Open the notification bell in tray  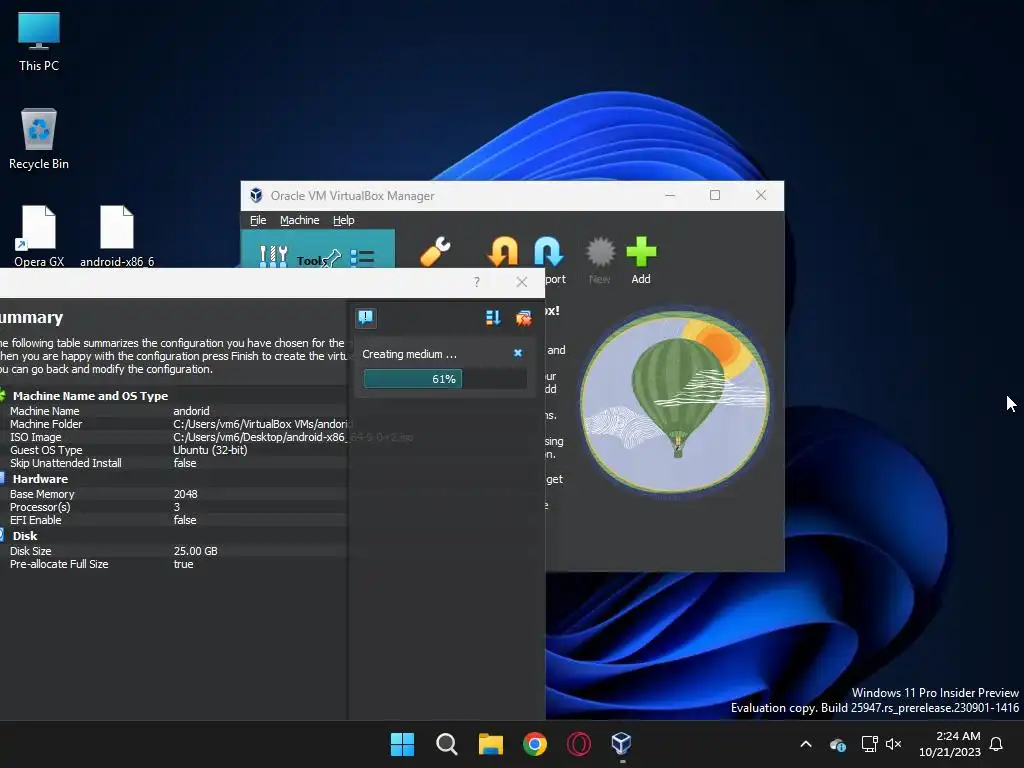[997, 744]
